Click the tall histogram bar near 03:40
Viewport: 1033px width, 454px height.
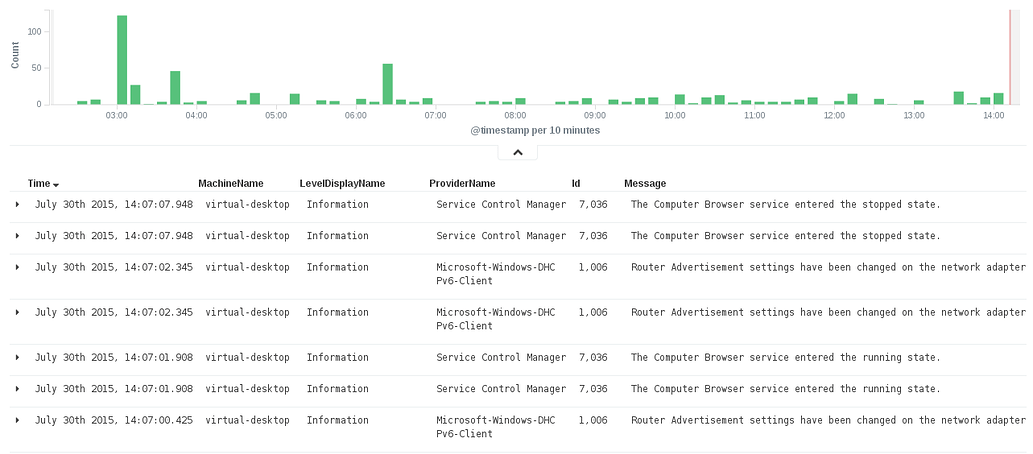(x=175, y=88)
